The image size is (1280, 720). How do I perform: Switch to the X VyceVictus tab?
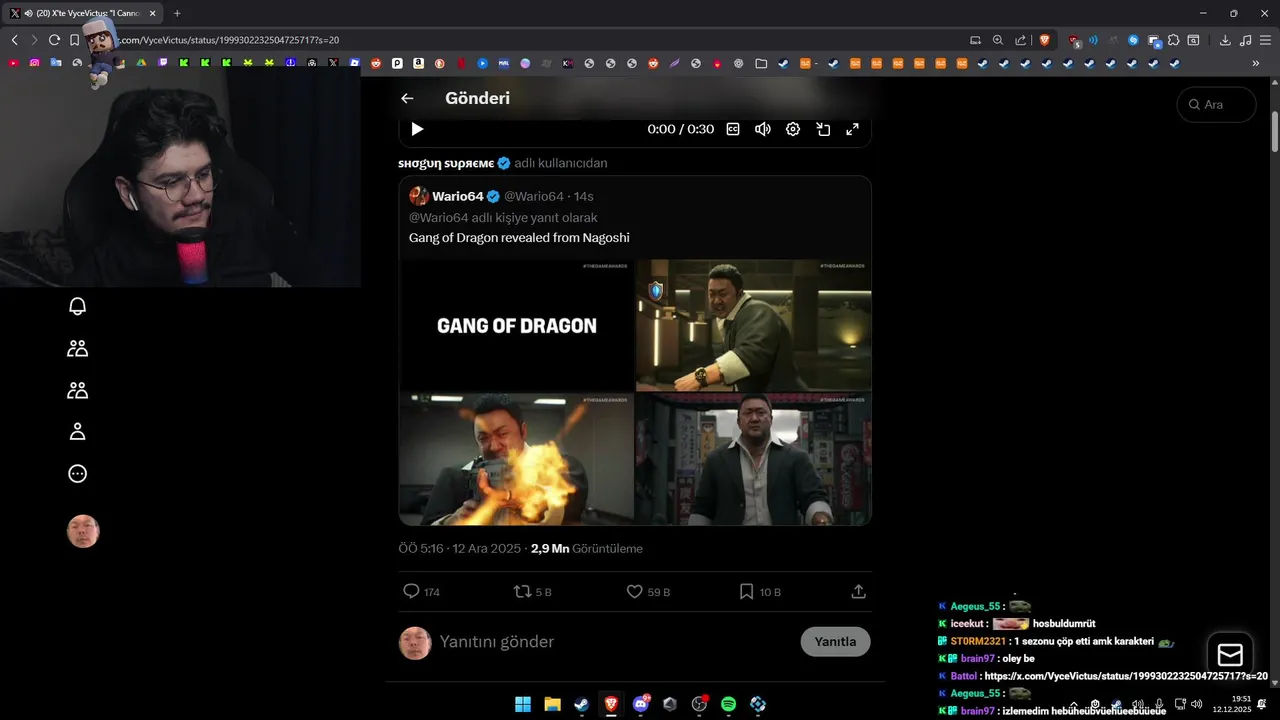(x=84, y=13)
